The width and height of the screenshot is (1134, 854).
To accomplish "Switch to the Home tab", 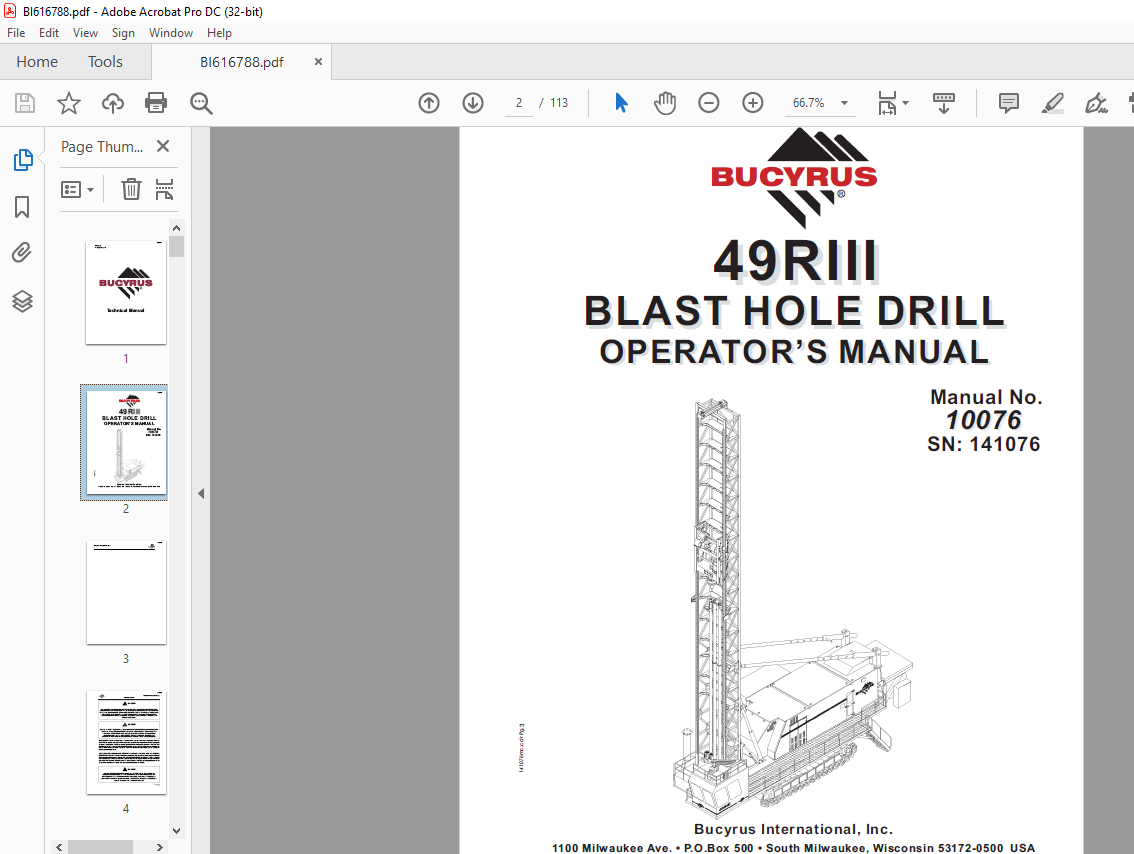I will click(x=37, y=61).
